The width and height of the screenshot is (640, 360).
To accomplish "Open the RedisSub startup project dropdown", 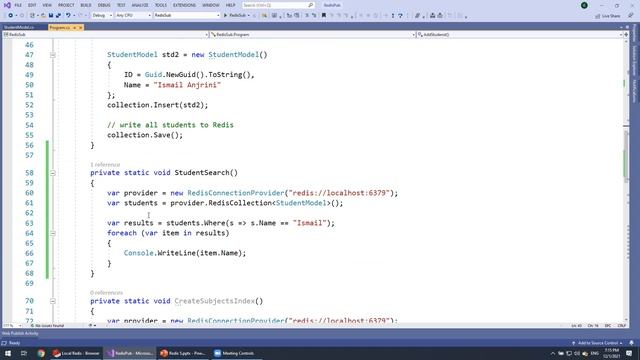I will [x=187, y=16].
